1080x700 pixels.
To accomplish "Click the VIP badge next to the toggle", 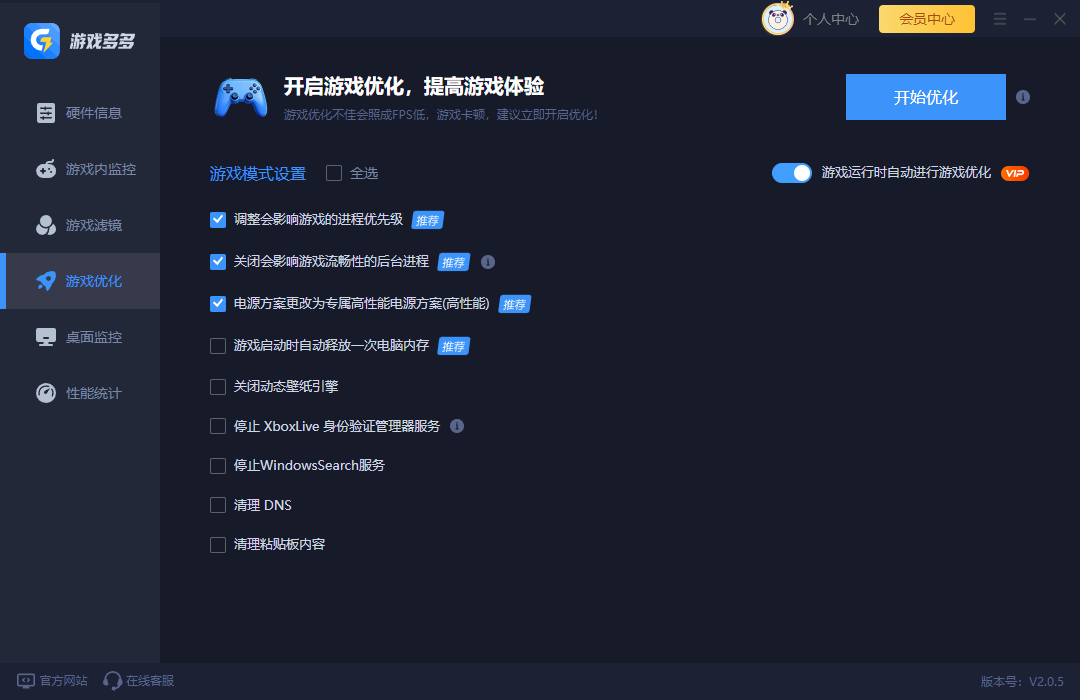I will [1015, 173].
